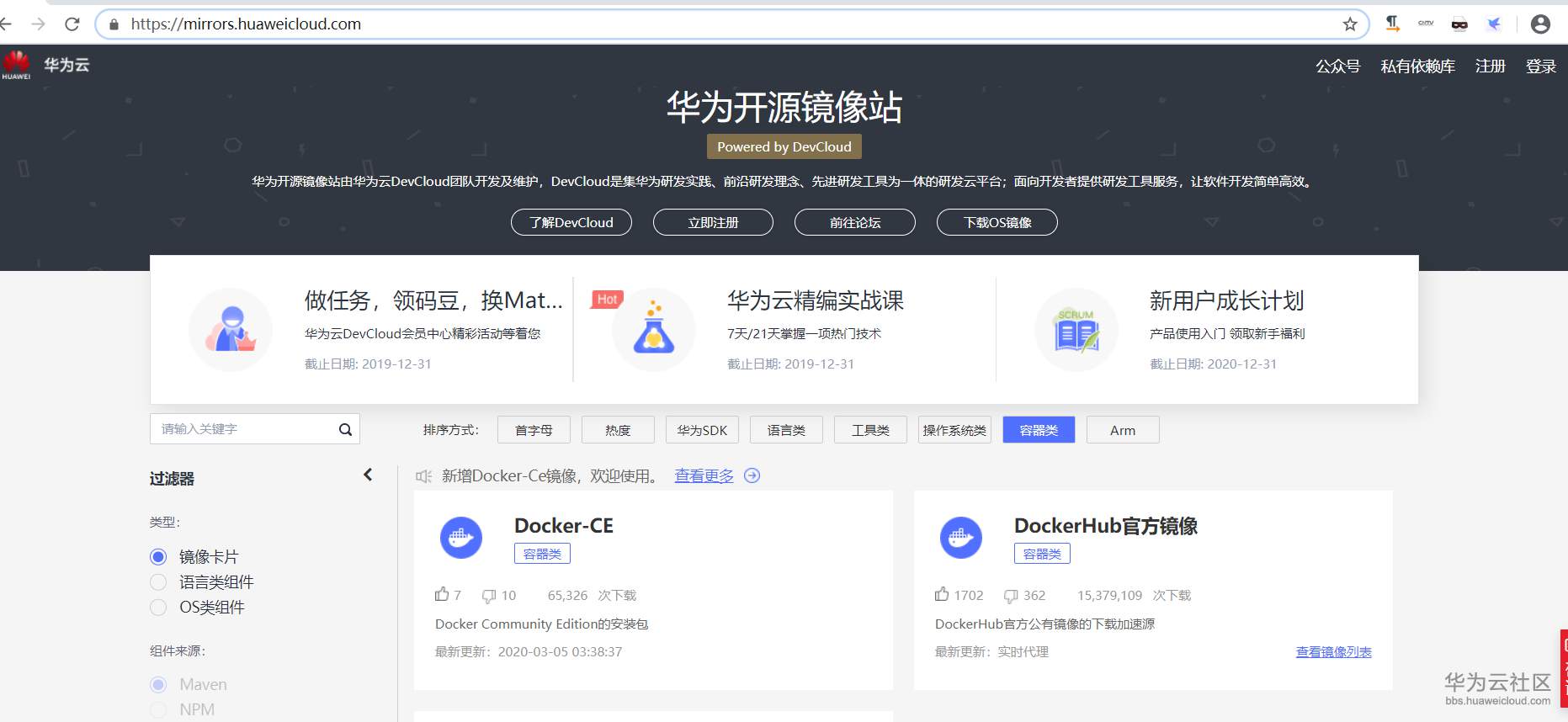Open the 华为云精编实战课 card title
The height and width of the screenshot is (722, 1568).
[x=816, y=300]
